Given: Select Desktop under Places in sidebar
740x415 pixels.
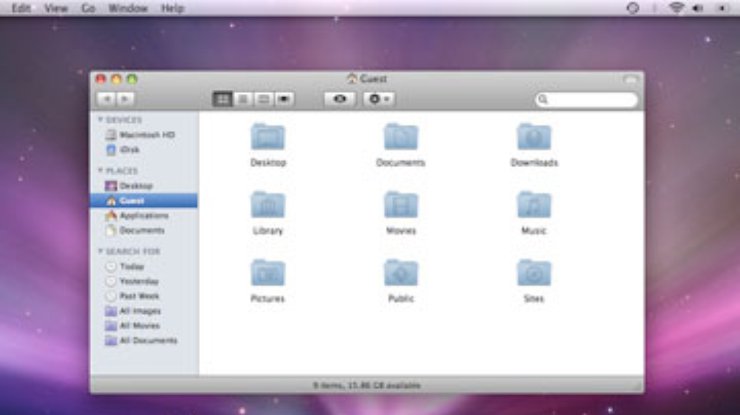Looking at the screenshot, I should pyautogui.click(x=144, y=186).
